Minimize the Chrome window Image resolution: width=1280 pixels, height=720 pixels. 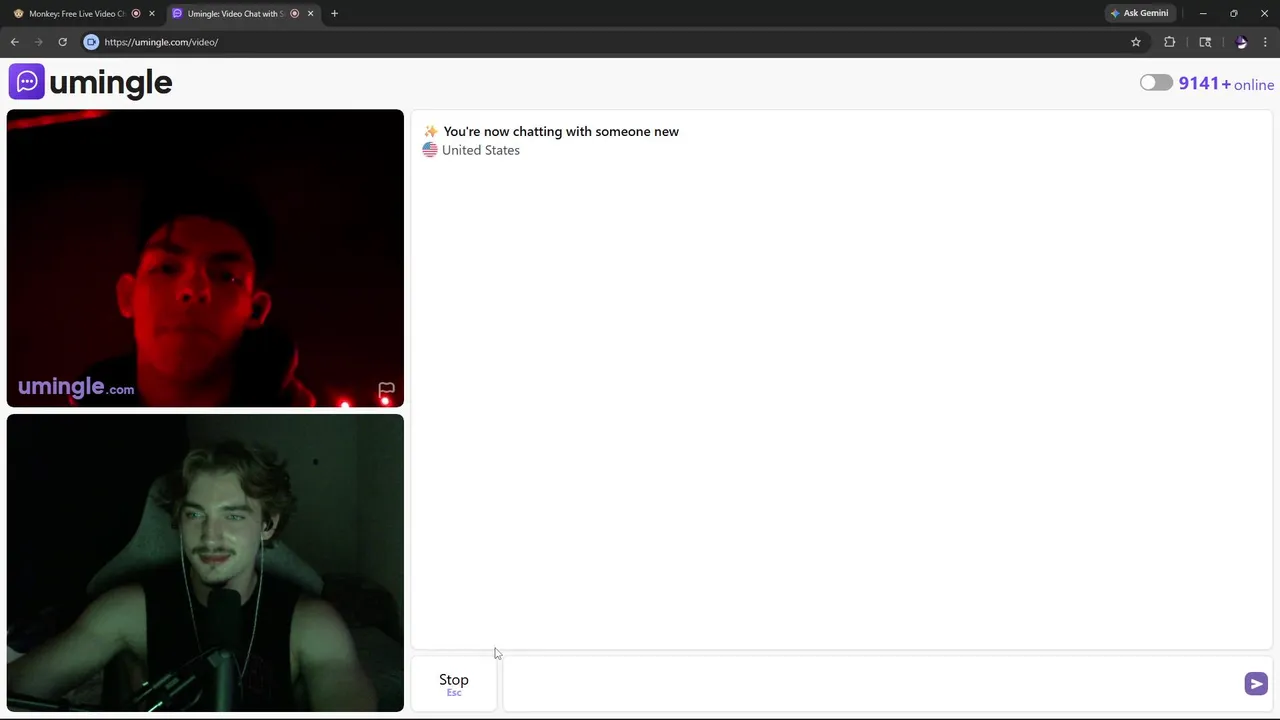coord(1203,14)
